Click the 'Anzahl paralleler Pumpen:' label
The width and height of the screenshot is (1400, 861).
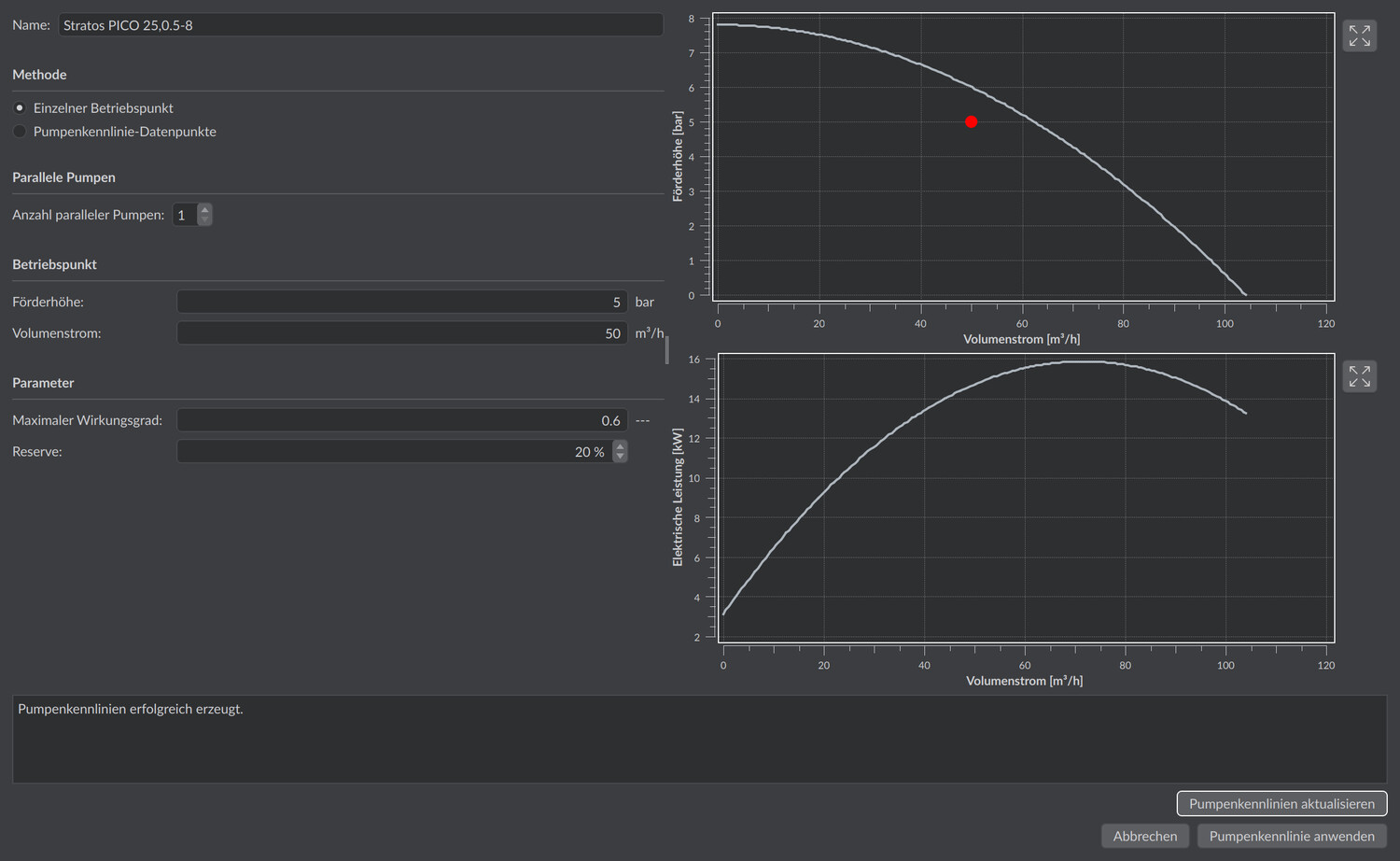(x=88, y=215)
